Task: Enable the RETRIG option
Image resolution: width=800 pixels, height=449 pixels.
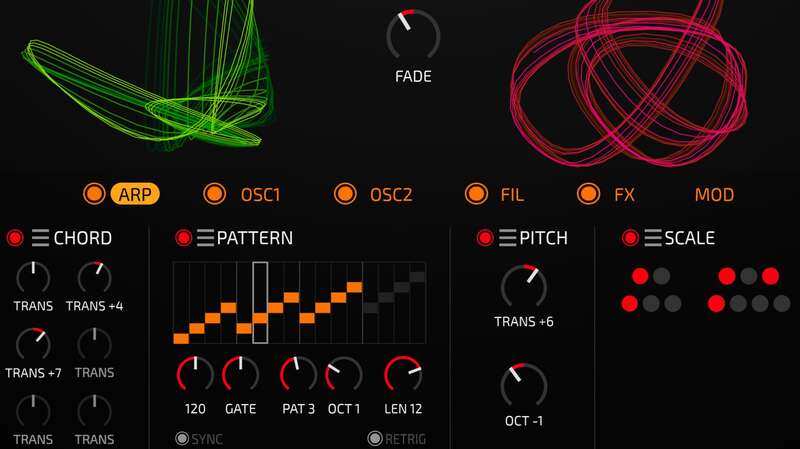Action: tap(375, 438)
